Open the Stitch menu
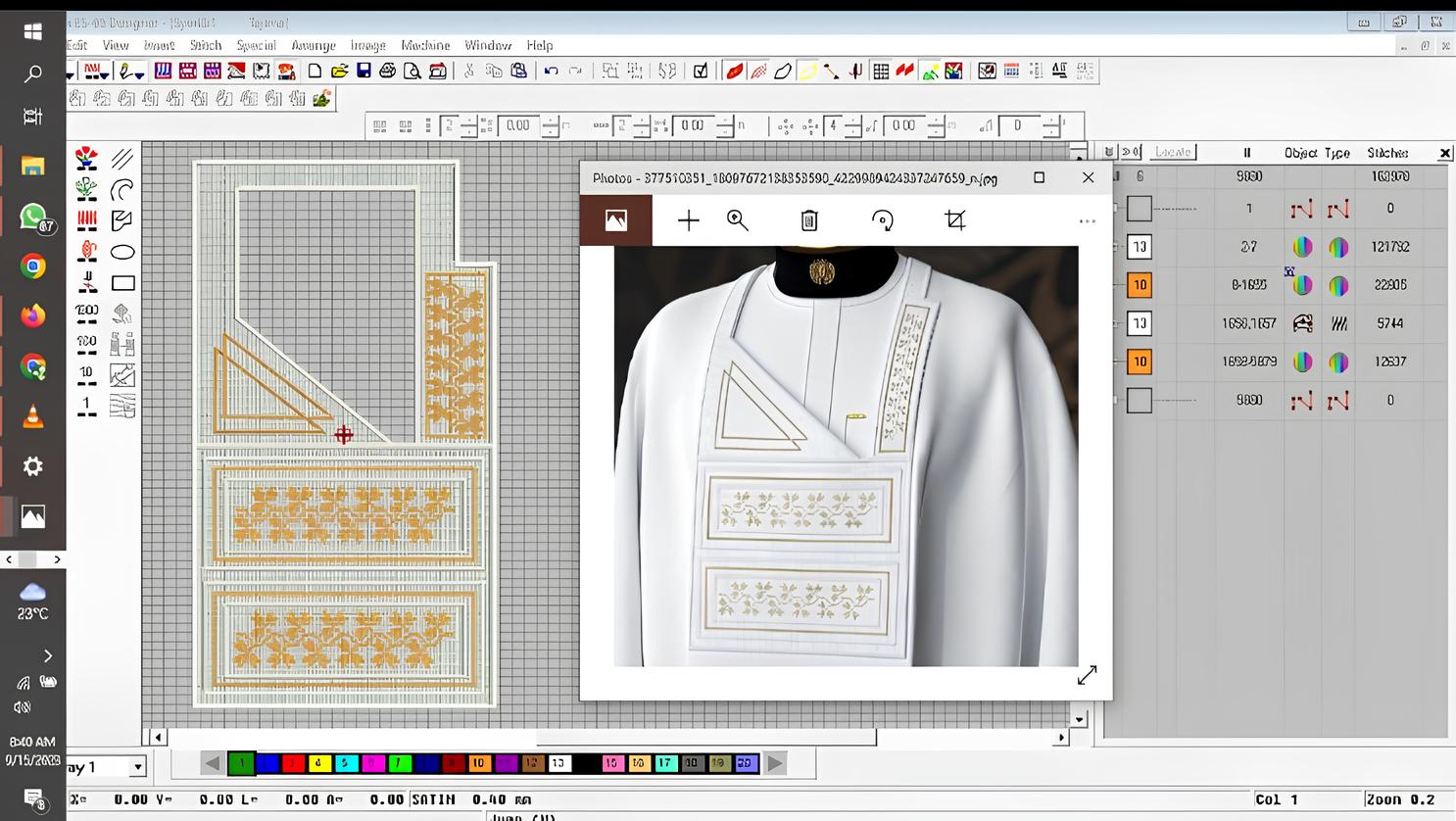1456x821 pixels. (206, 45)
